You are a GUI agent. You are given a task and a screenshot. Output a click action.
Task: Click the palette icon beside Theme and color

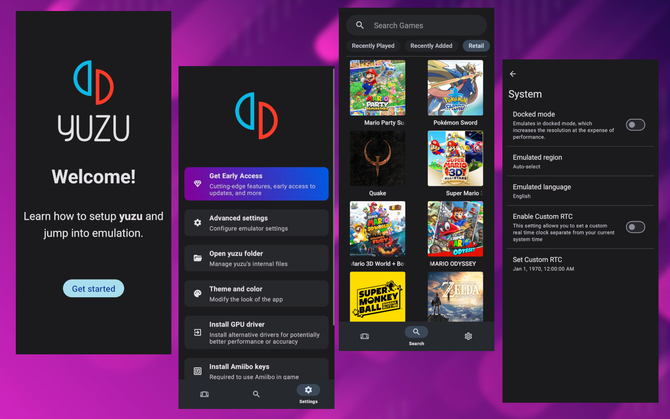[x=197, y=293]
